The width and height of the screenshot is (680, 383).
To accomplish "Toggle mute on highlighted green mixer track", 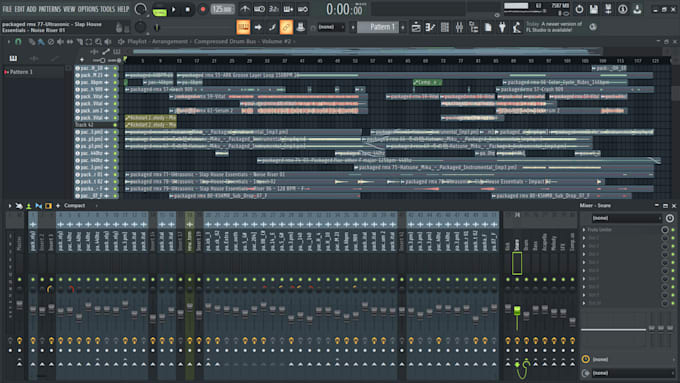I will click(190, 279).
